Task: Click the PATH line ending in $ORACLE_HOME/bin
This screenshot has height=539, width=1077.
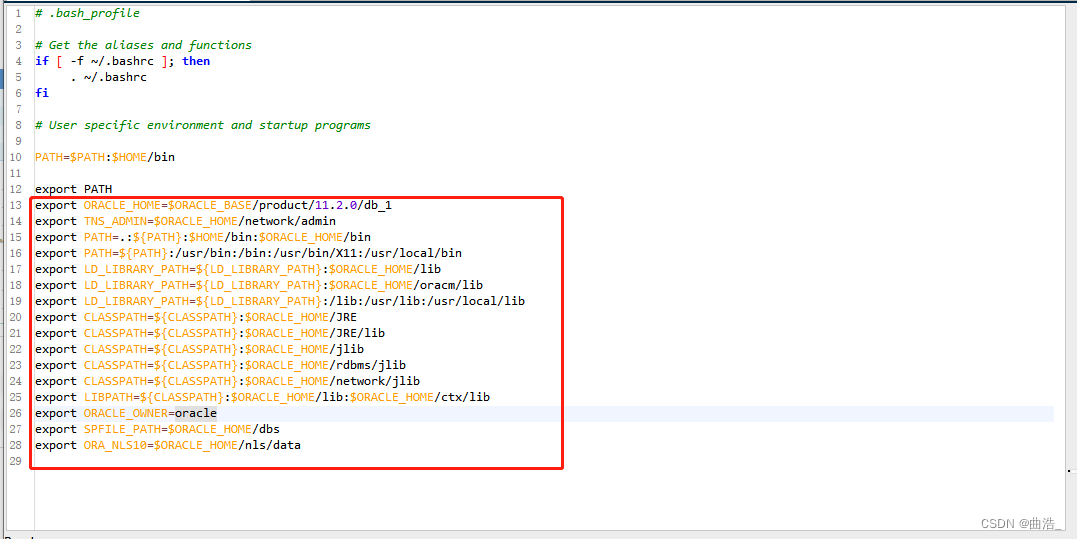Action: [x=203, y=237]
